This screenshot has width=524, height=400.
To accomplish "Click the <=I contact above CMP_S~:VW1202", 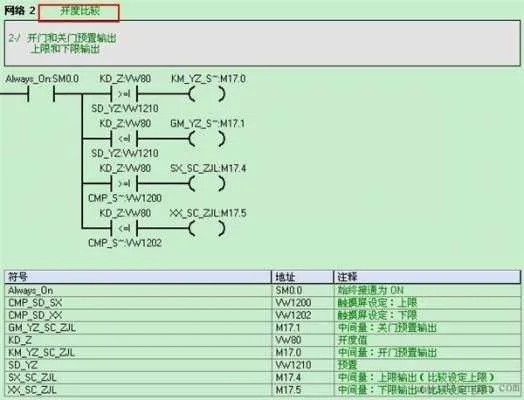I will (124, 229).
